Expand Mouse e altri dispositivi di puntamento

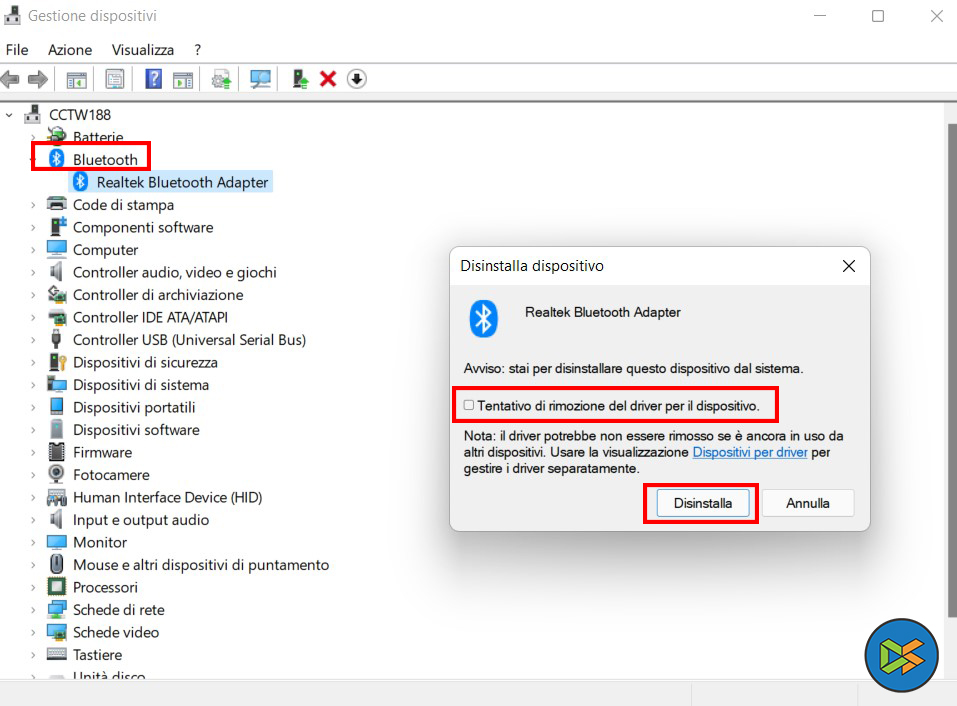click(33, 564)
